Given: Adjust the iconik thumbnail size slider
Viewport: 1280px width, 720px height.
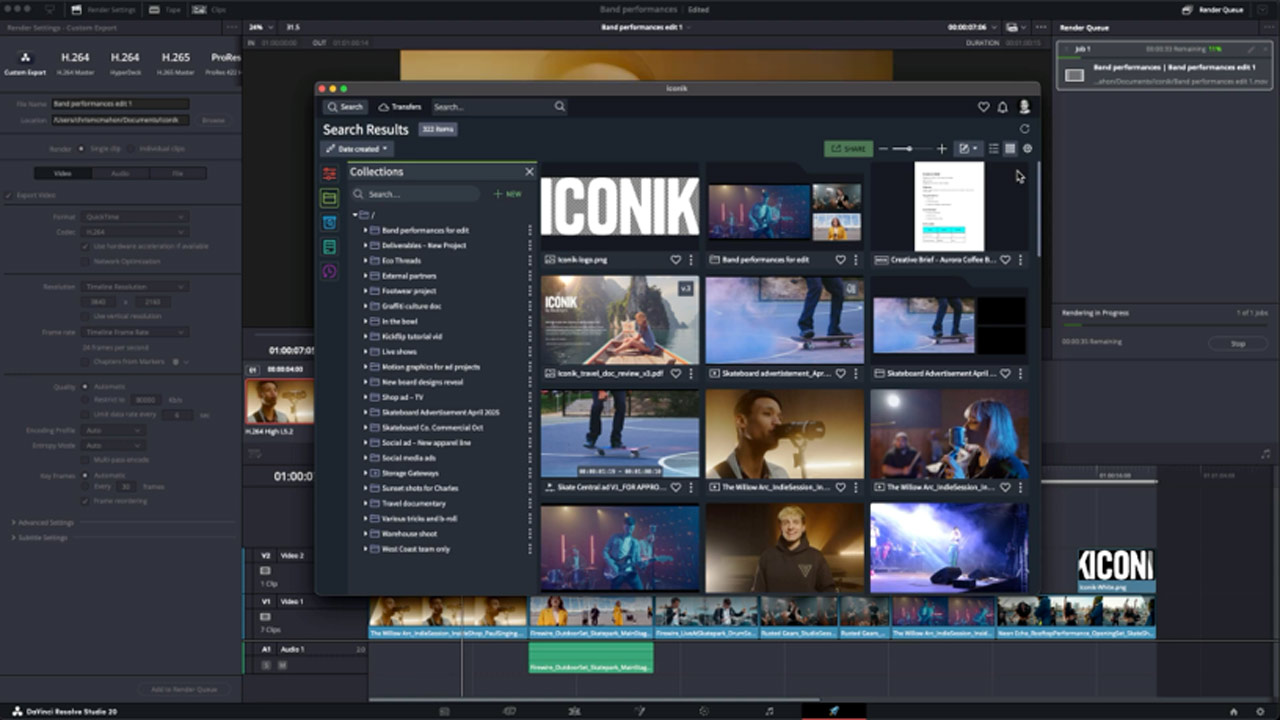Looking at the screenshot, I should tap(909, 149).
